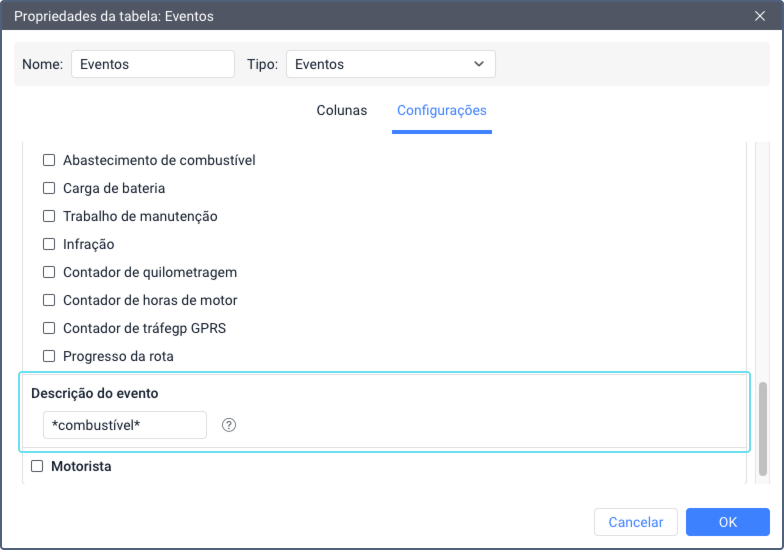This screenshot has width=784, height=550.
Task: Click the help icon beside event description
Action: [229, 425]
